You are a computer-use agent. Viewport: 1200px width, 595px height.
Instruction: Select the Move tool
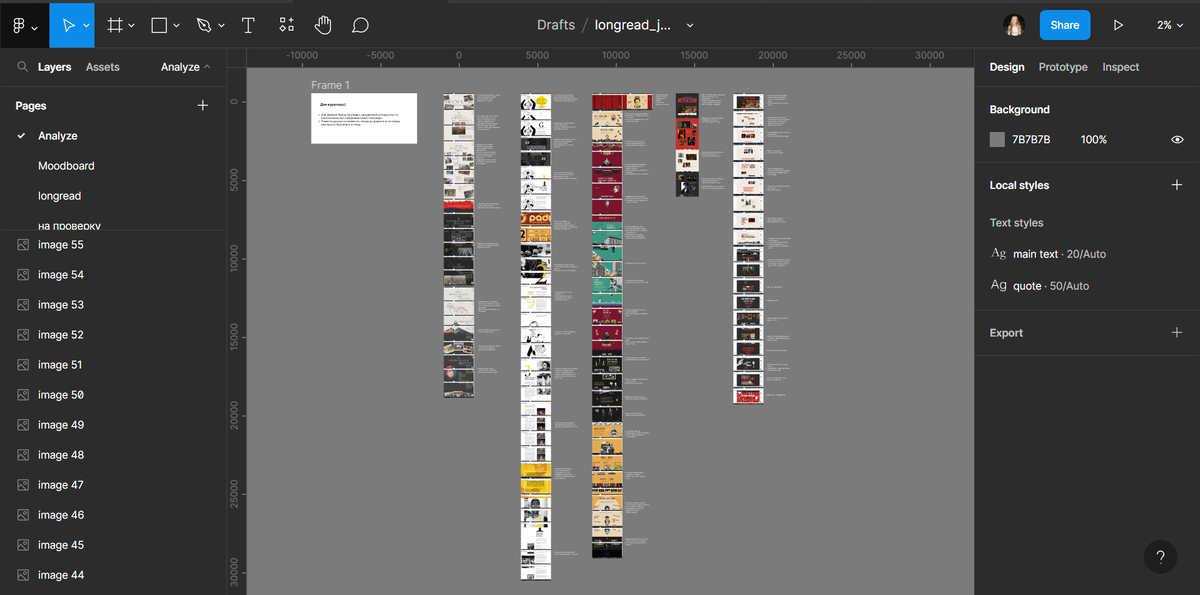[69, 24]
